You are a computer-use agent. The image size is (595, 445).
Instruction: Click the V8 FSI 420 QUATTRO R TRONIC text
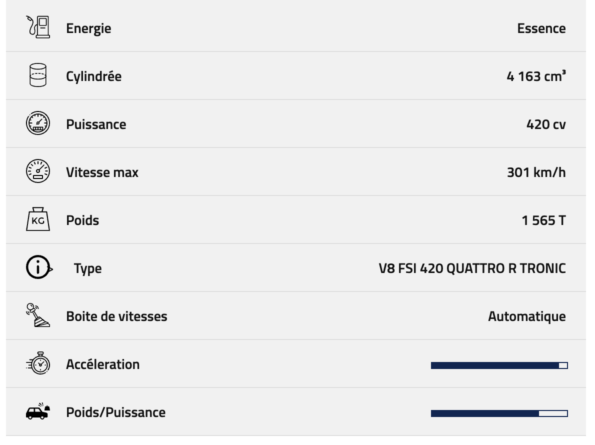pyautogui.click(x=472, y=269)
